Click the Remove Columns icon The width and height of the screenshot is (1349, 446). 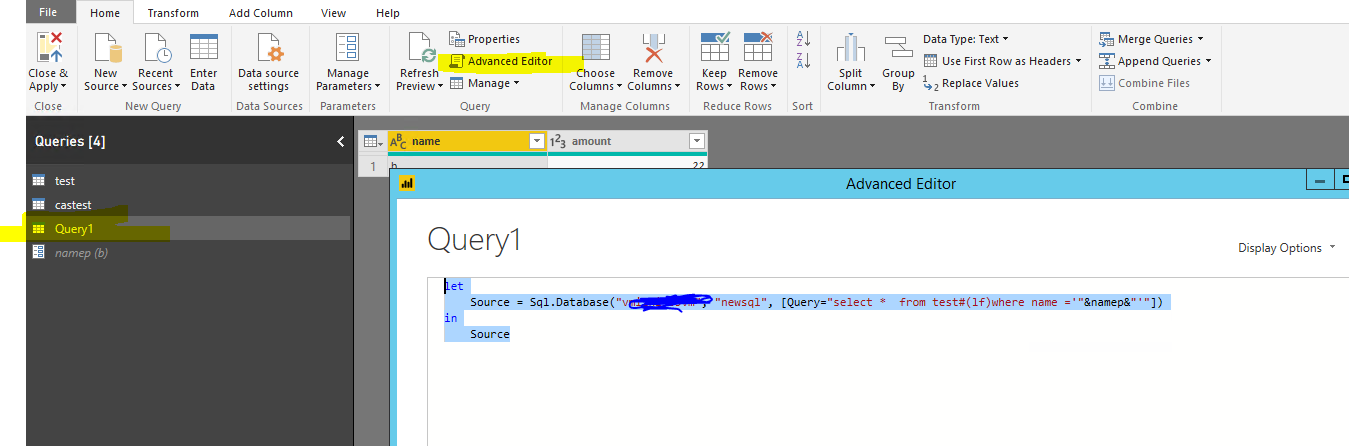tap(652, 47)
